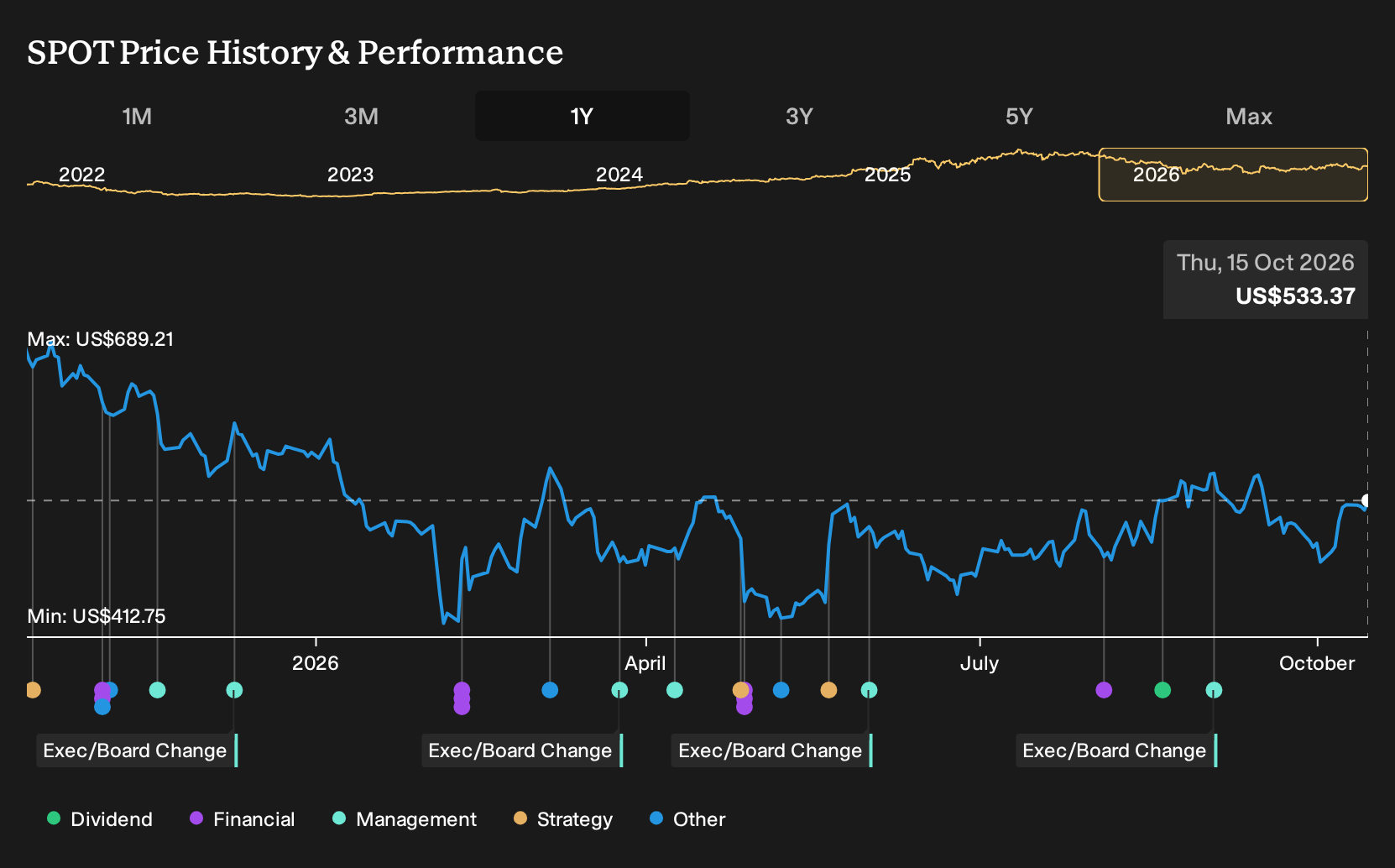Click the Max: US$689.21 label
The width and height of the screenshot is (1395, 868).
click(101, 339)
